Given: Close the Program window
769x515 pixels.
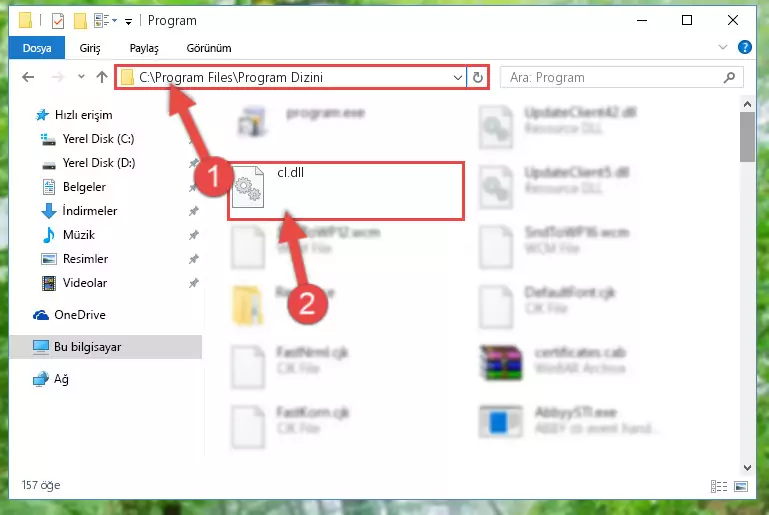Looking at the screenshot, I should pyautogui.click(x=733, y=21).
